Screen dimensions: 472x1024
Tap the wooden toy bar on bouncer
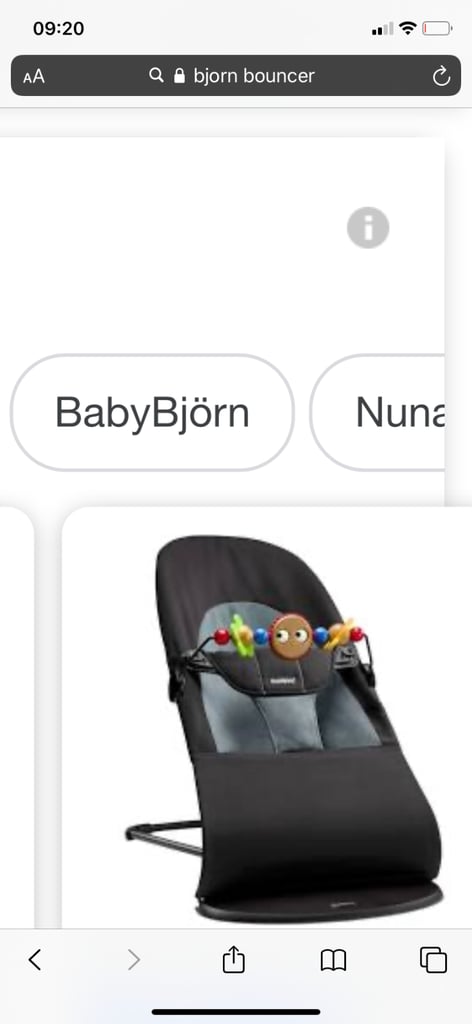coord(291,635)
